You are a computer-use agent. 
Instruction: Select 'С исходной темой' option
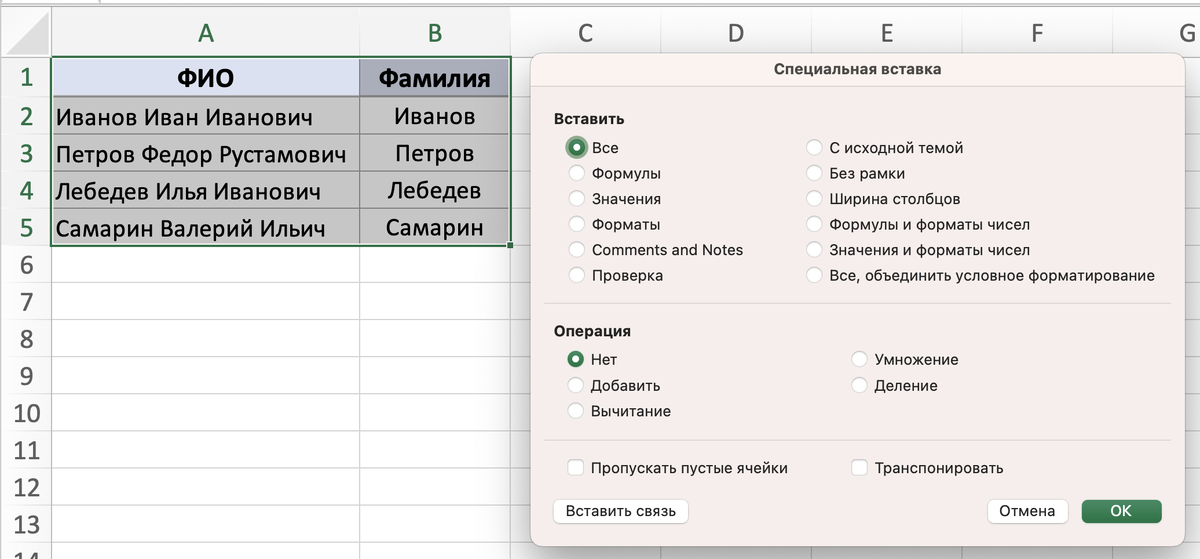[x=814, y=148]
